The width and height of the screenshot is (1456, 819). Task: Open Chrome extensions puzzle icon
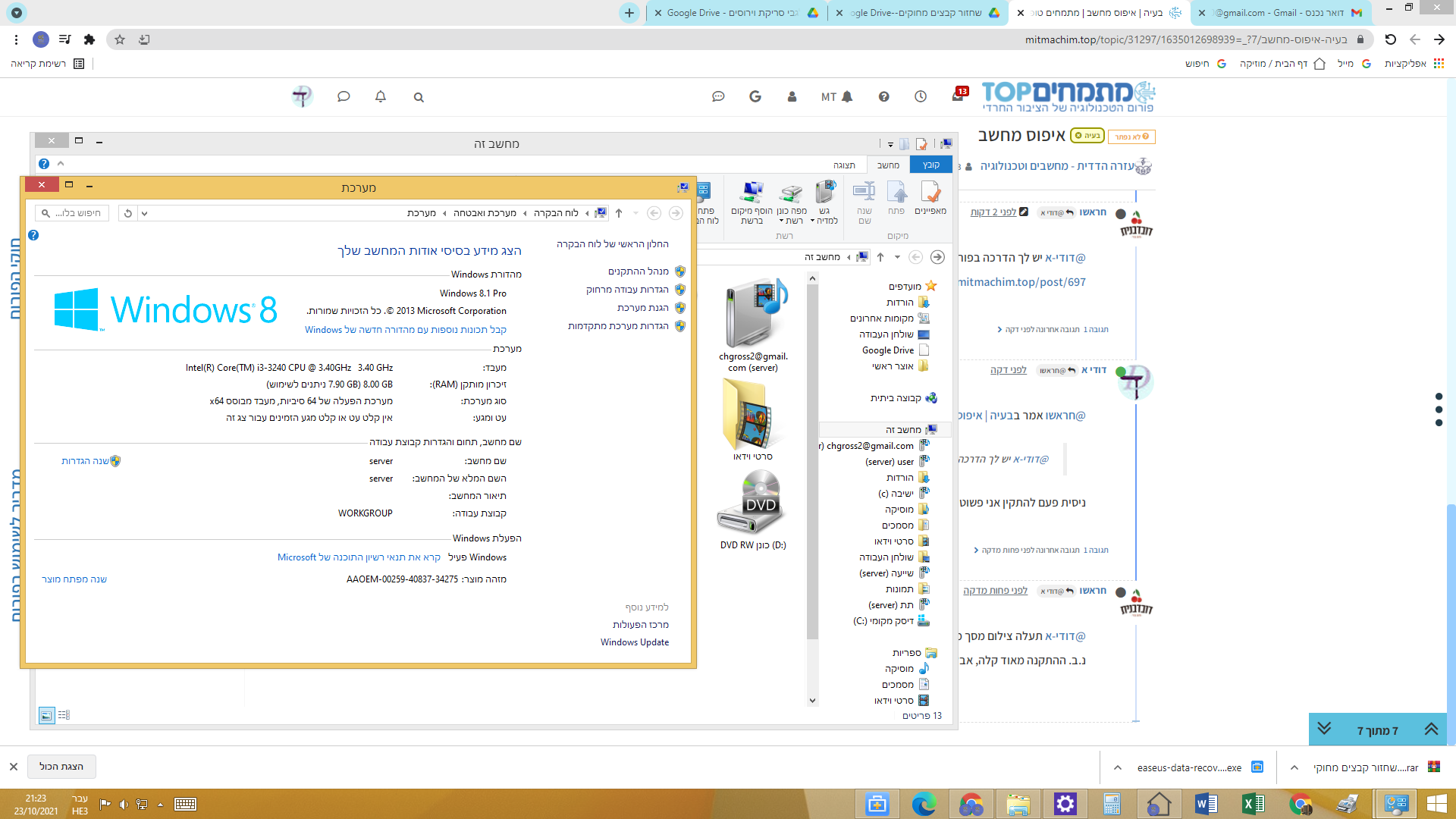[x=89, y=39]
